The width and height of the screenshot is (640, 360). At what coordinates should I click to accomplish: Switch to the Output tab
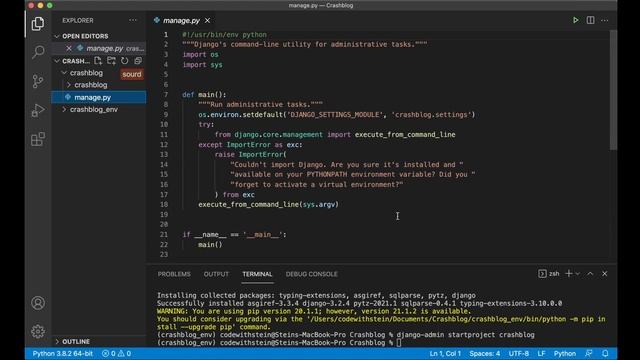point(216,274)
